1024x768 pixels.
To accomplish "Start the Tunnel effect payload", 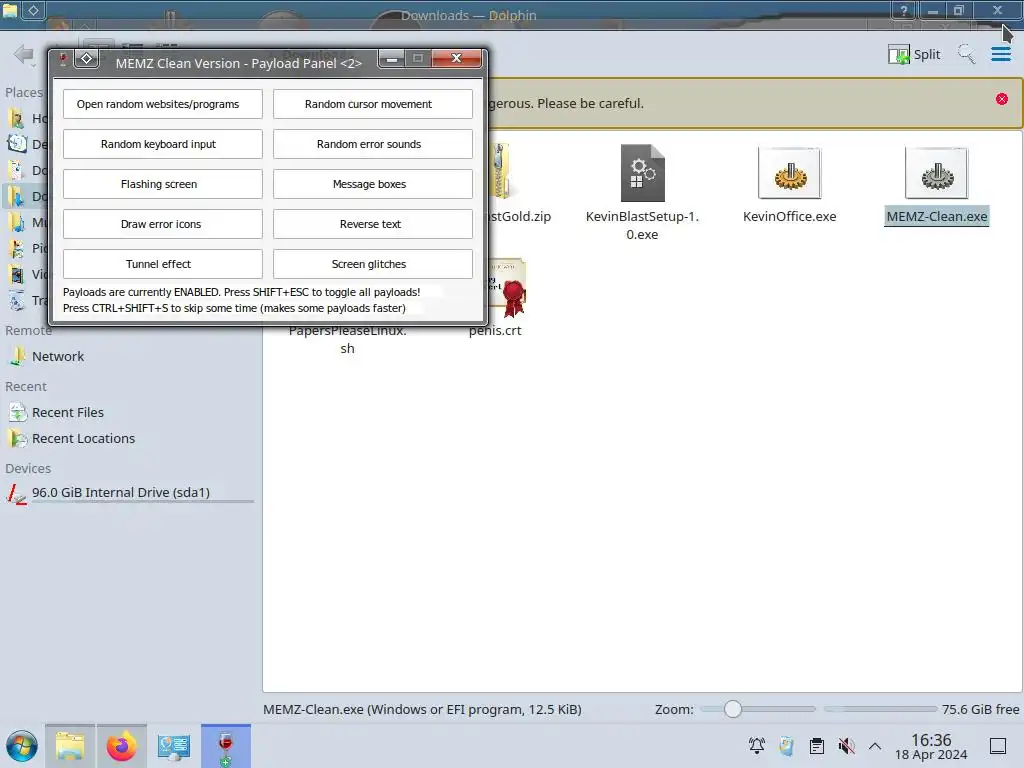I will [x=163, y=264].
